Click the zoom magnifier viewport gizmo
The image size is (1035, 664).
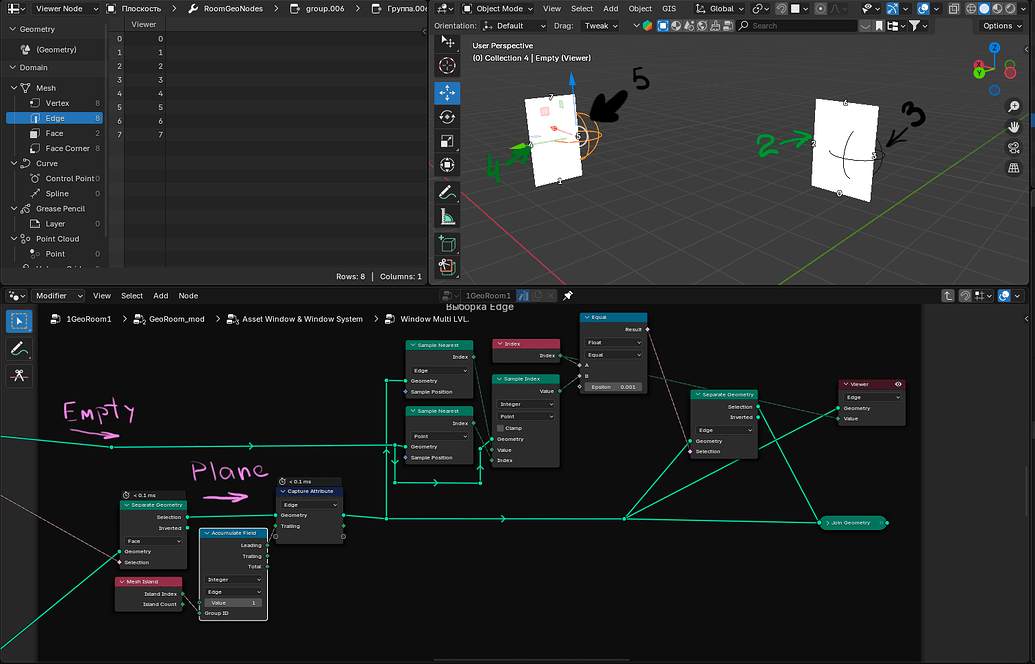pos(1013,106)
